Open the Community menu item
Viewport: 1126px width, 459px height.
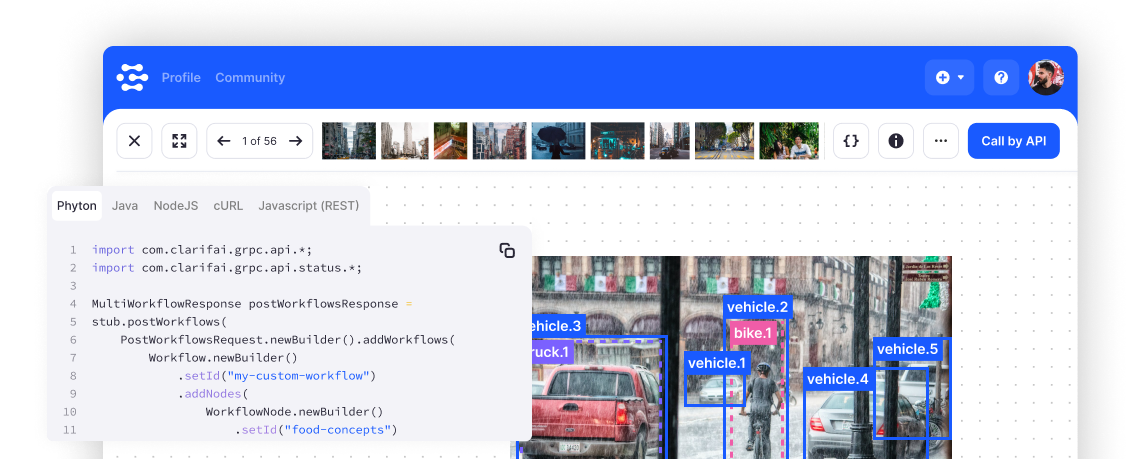(250, 77)
